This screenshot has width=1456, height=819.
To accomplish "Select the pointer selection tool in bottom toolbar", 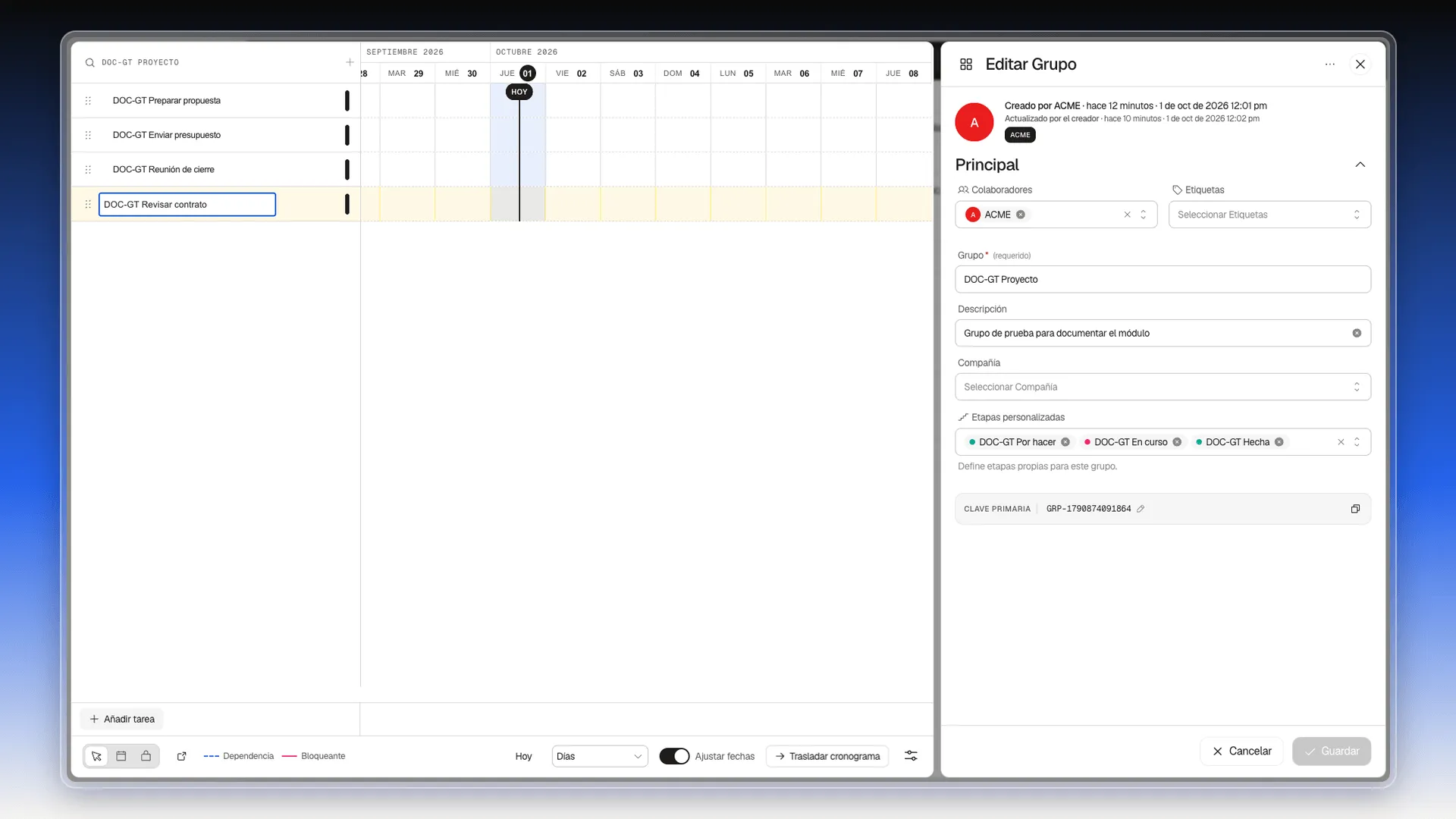I will (x=96, y=756).
